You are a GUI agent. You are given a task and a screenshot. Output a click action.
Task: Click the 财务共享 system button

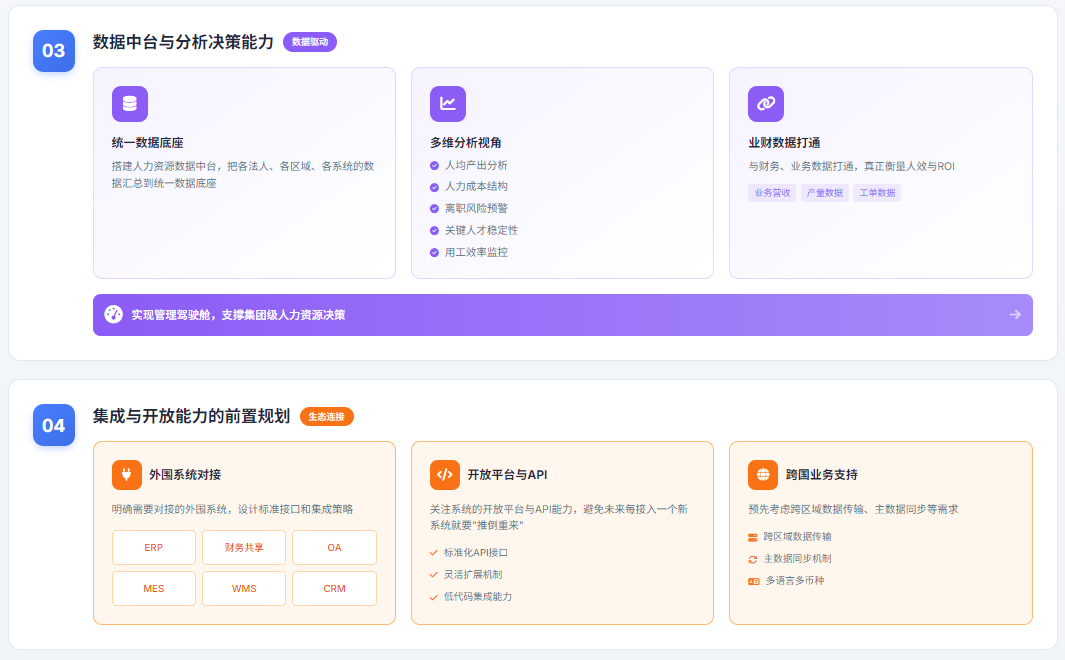(244, 548)
